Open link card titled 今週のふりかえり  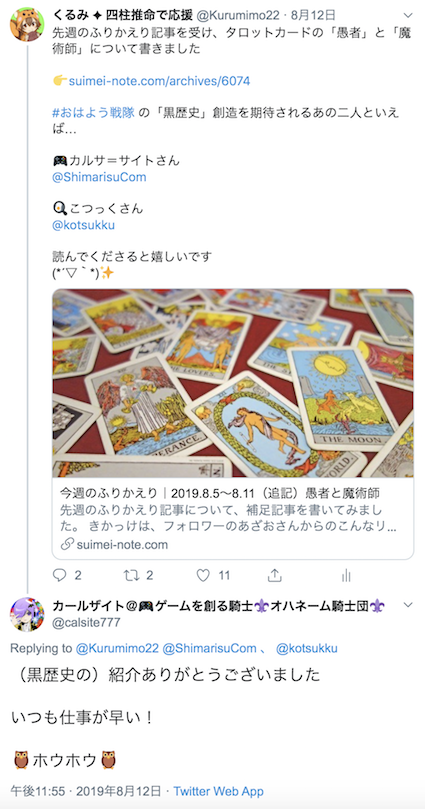233,518
